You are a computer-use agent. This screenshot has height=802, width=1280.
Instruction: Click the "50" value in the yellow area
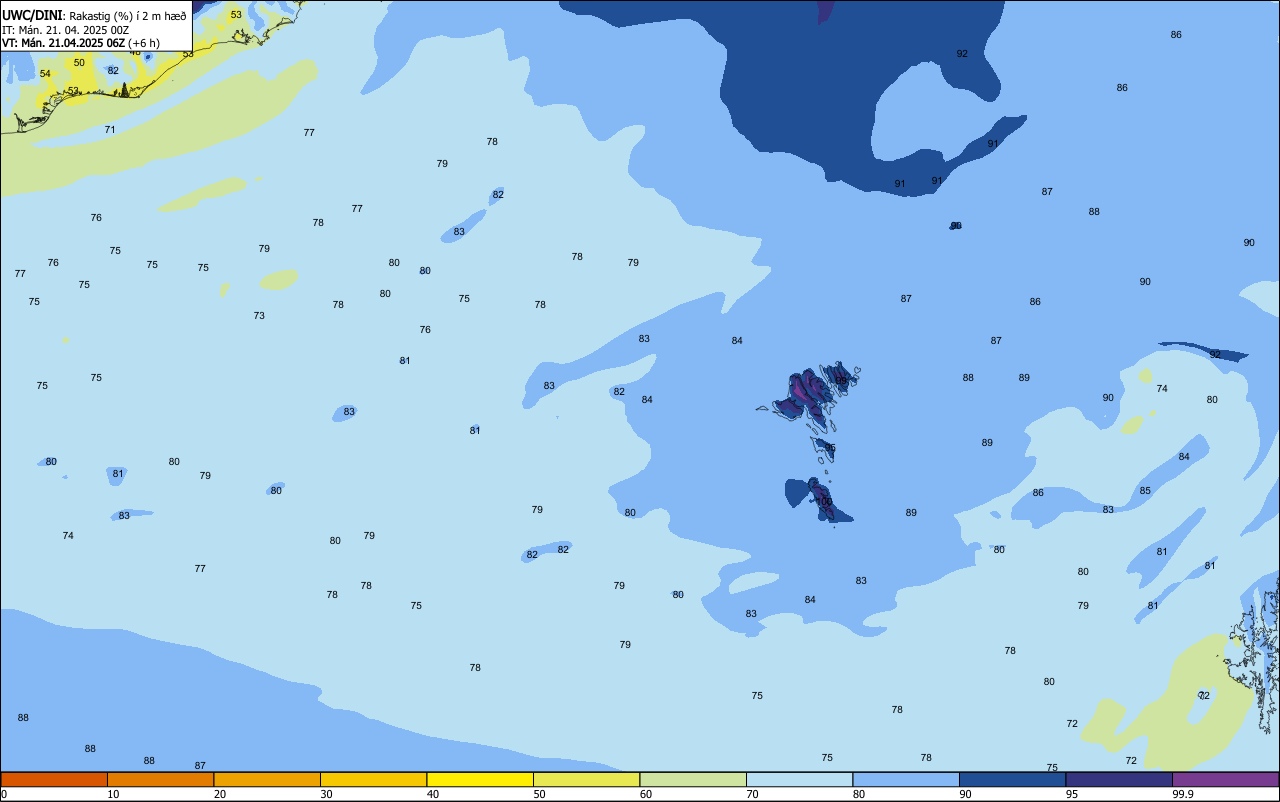click(79, 63)
